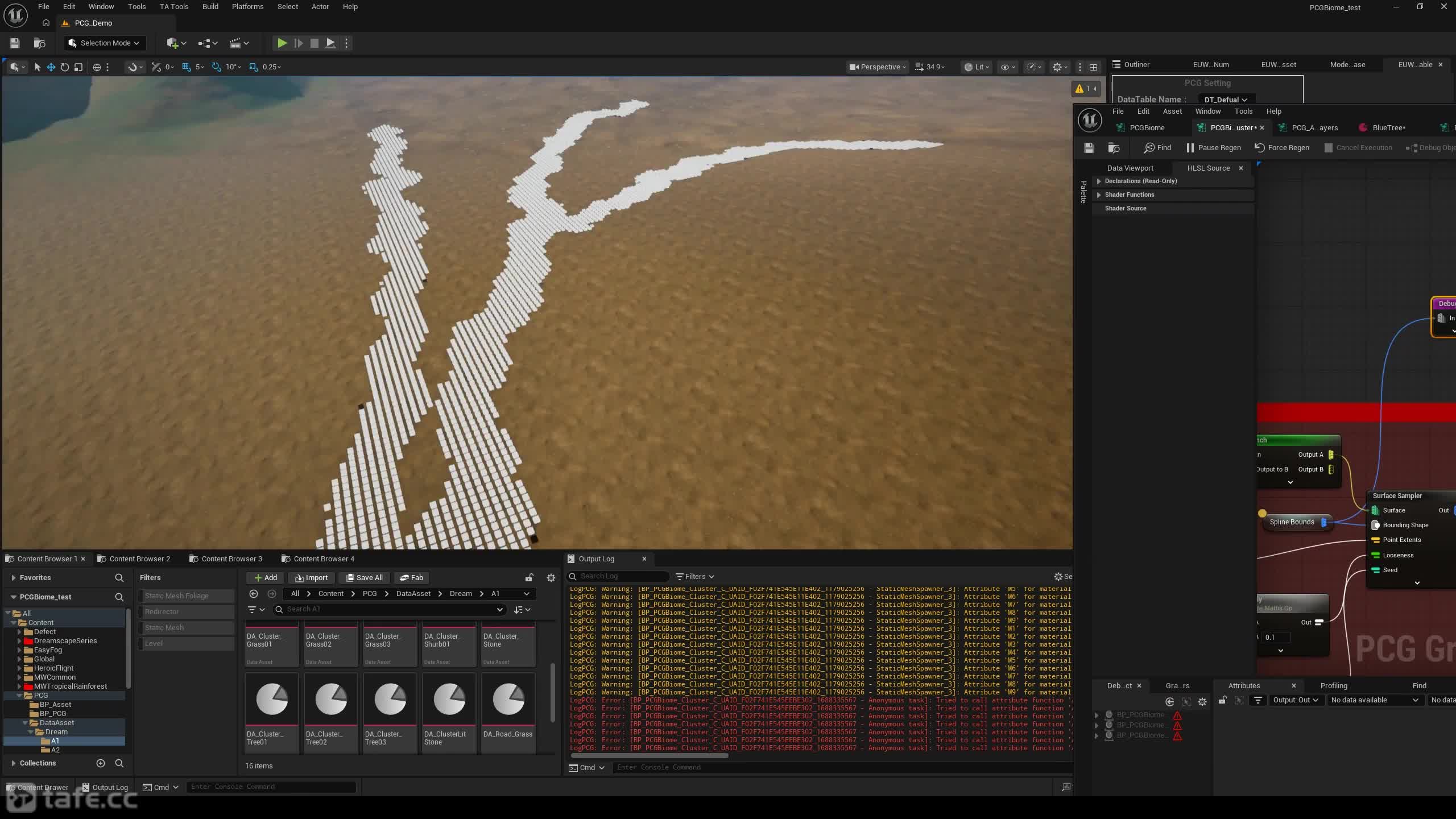
Task: Toggle Static Mesh Foliage filter
Action: point(186,596)
